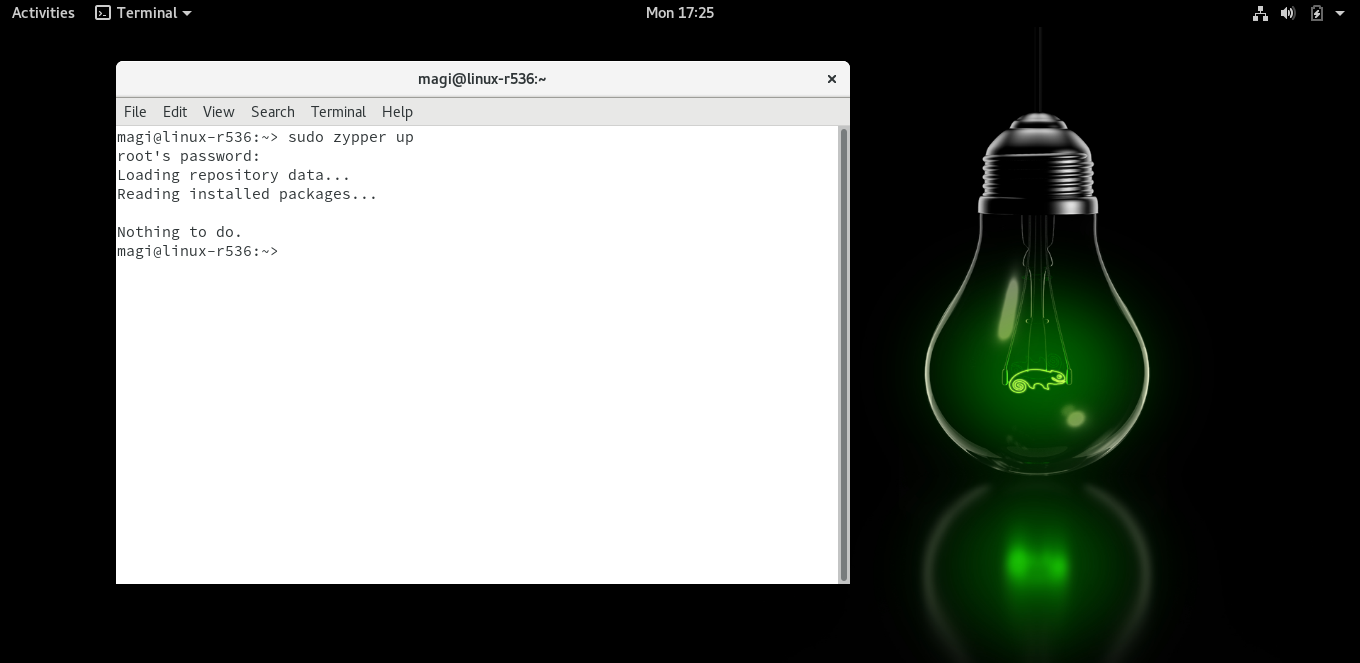The image size is (1360, 663).
Task: Expand the system menu arrow
Action: point(1340,13)
